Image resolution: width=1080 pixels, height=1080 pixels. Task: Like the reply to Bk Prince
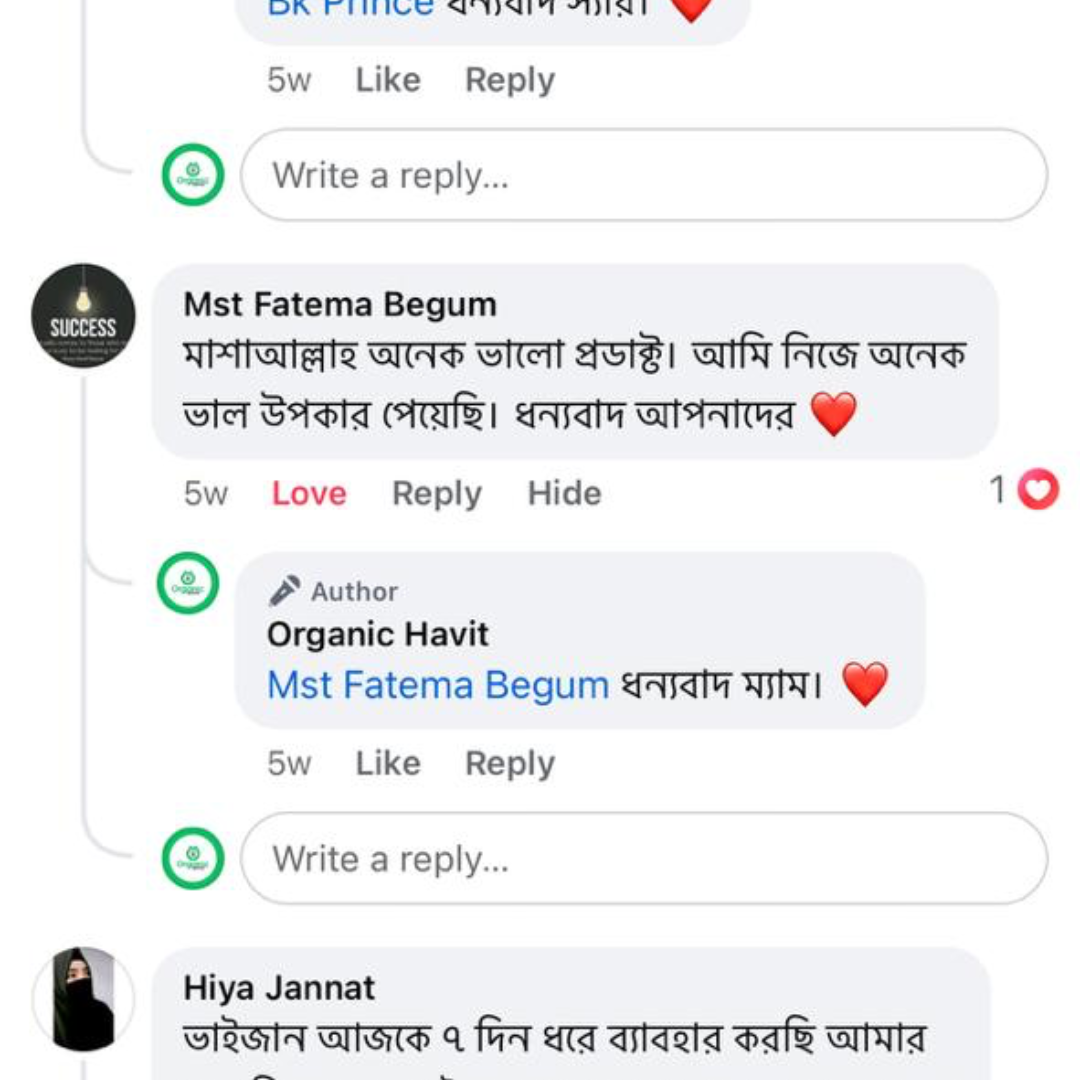tap(388, 80)
